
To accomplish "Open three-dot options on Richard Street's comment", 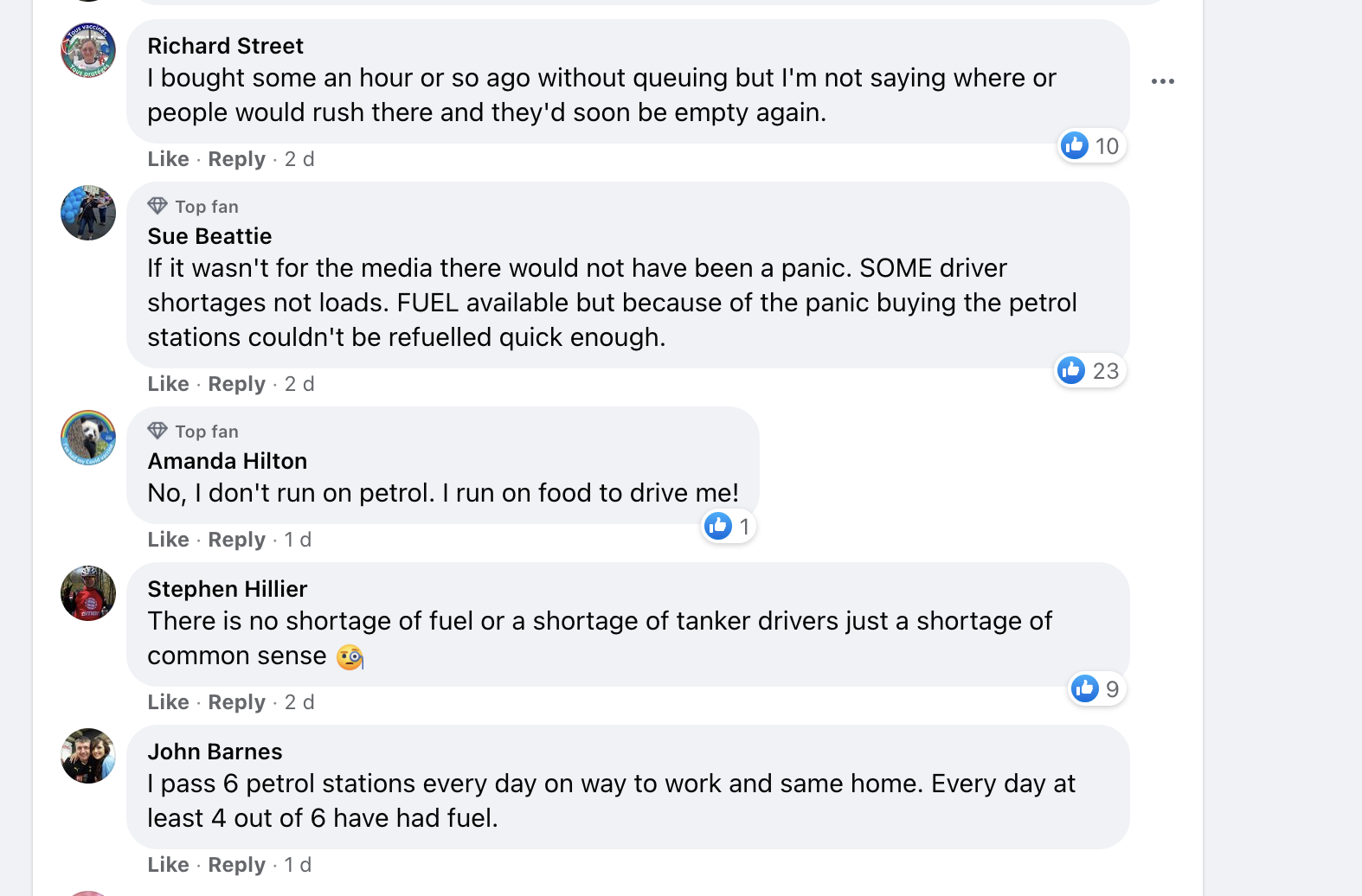I will (1163, 81).
